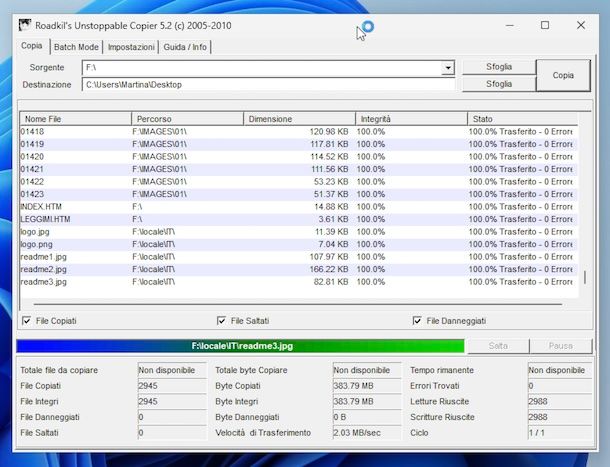Viewport: 610px width, 467px height.
Task: Sort by the Dimensione column header
Action: (x=300, y=119)
